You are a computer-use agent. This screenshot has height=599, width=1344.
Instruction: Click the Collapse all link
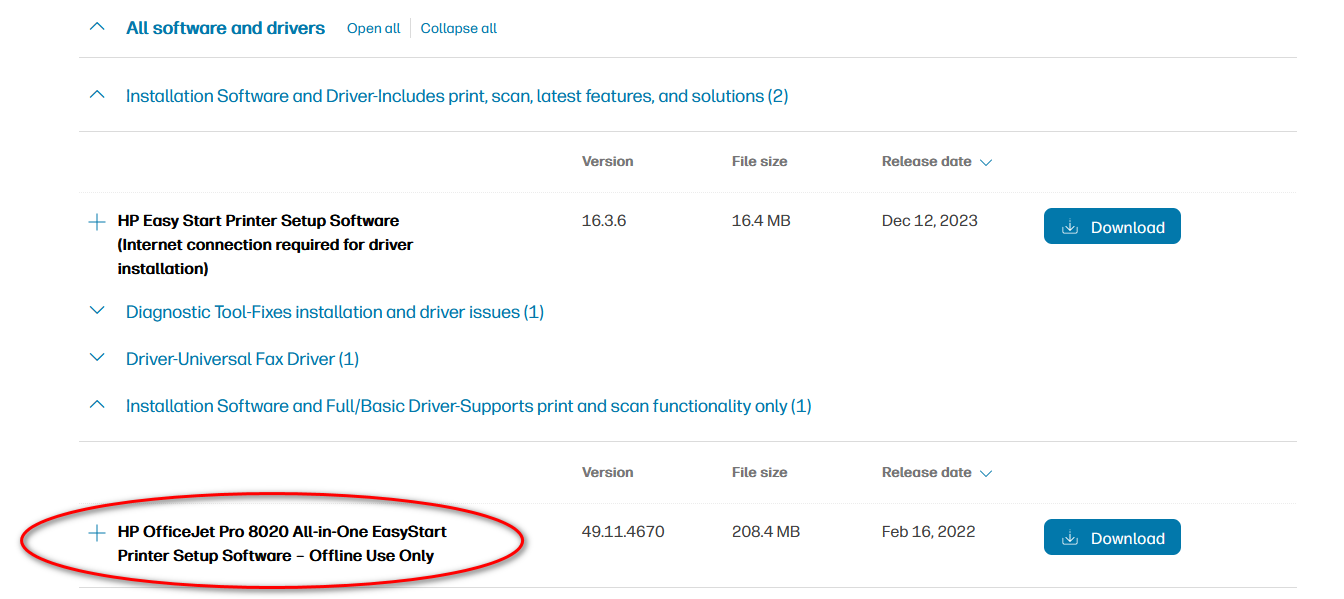(x=459, y=28)
